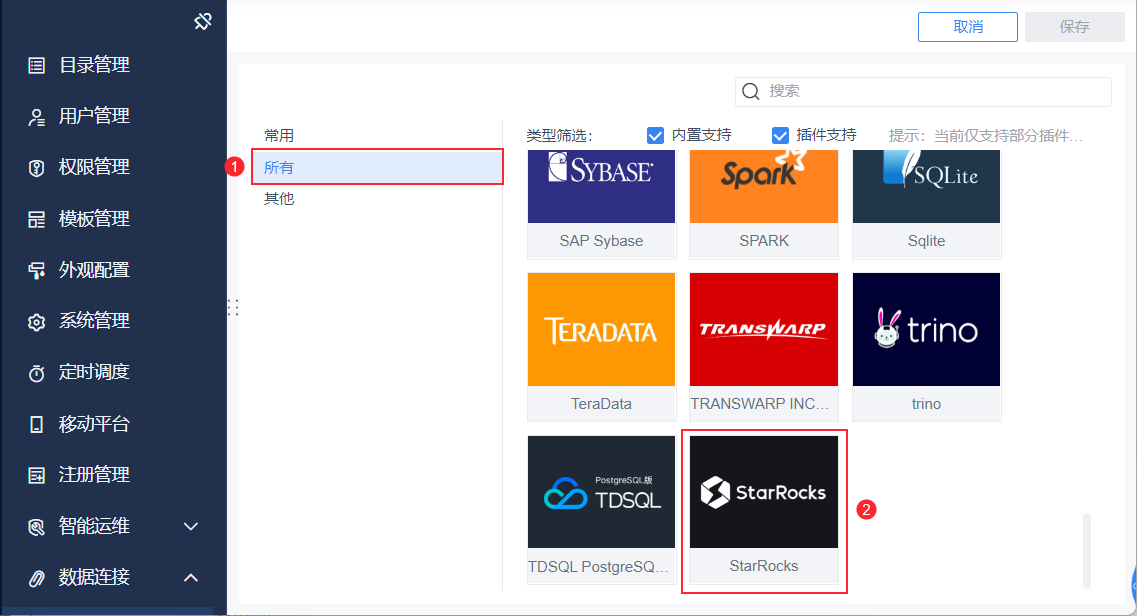Click the pin sidebar icon
The height and width of the screenshot is (616, 1137).
(x=203, y=22)
